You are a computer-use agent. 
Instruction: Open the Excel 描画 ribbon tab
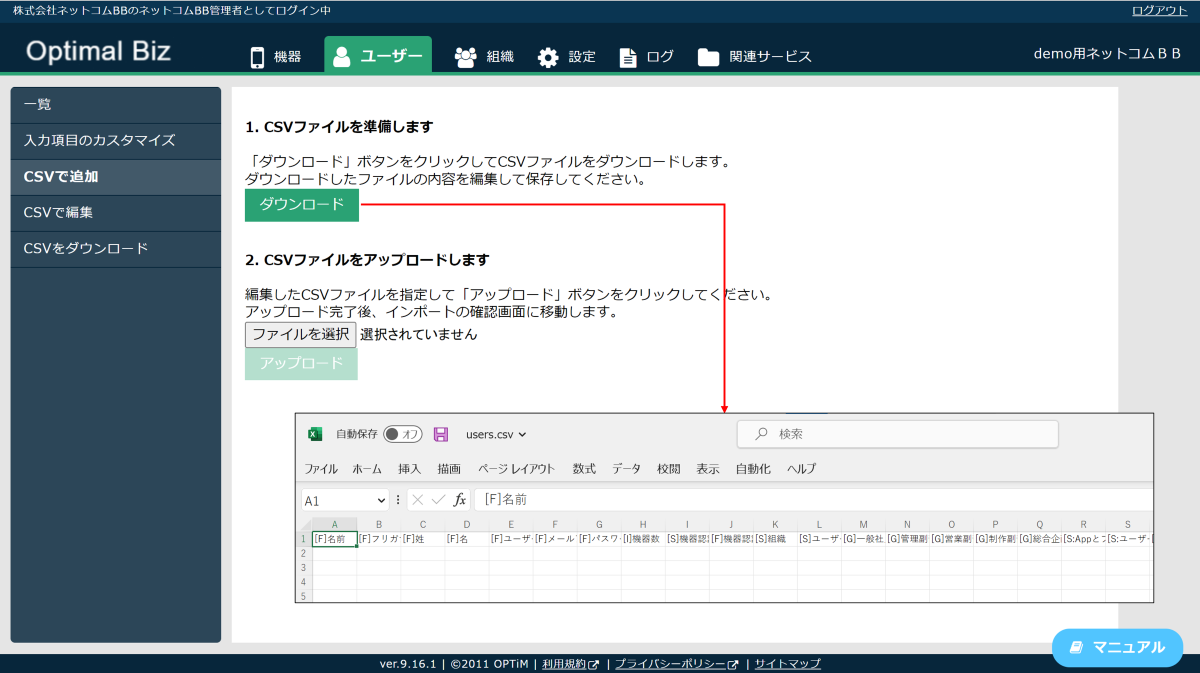[449, 468]
